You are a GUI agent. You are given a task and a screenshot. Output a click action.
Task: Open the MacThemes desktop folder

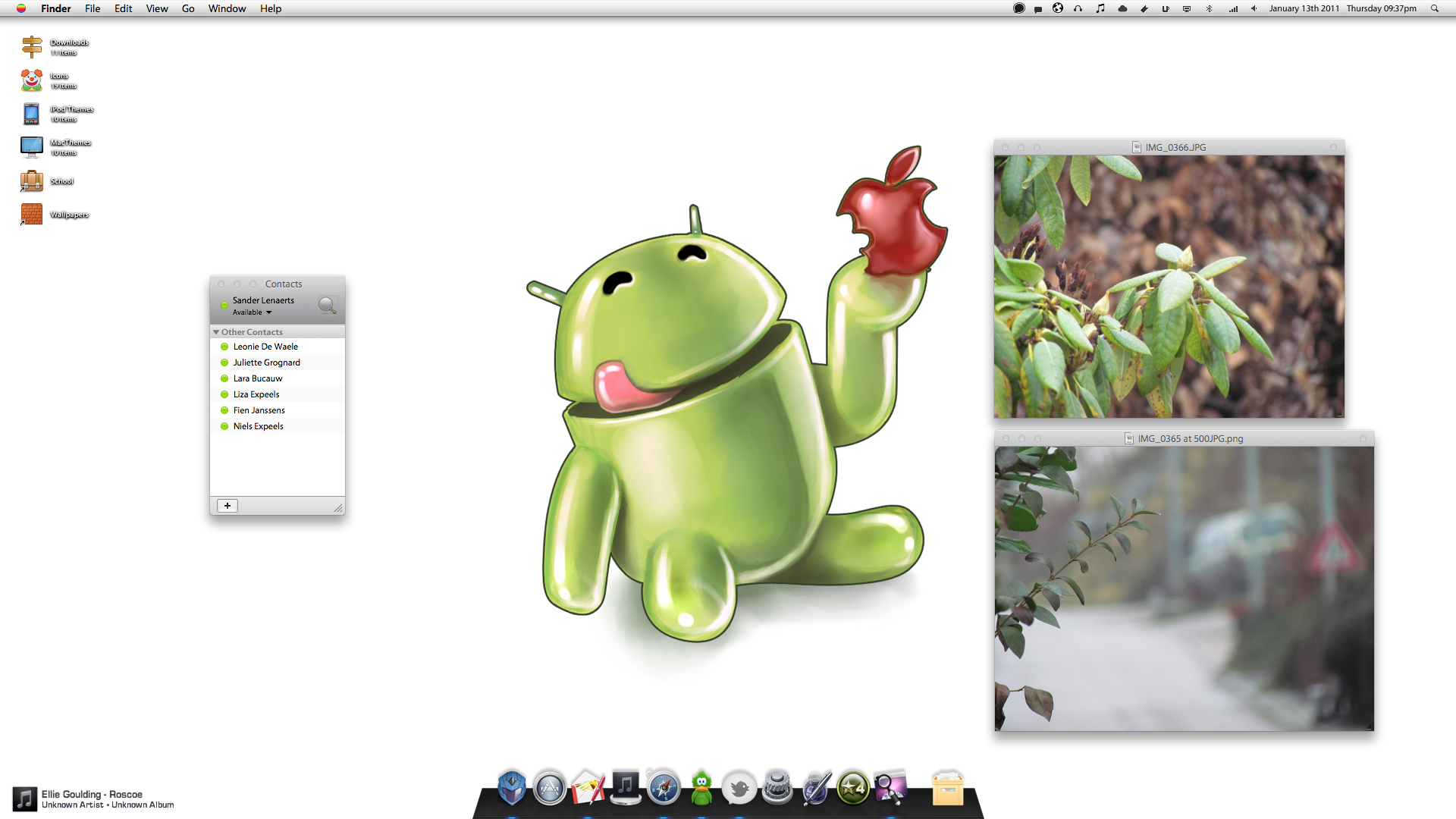(32, 147)
